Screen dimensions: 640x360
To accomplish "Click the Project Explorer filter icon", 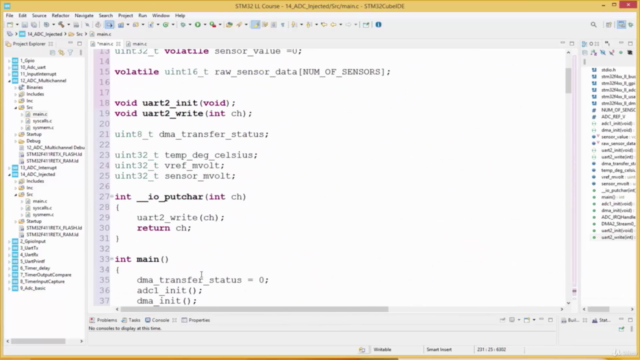I will pos(71,53).
